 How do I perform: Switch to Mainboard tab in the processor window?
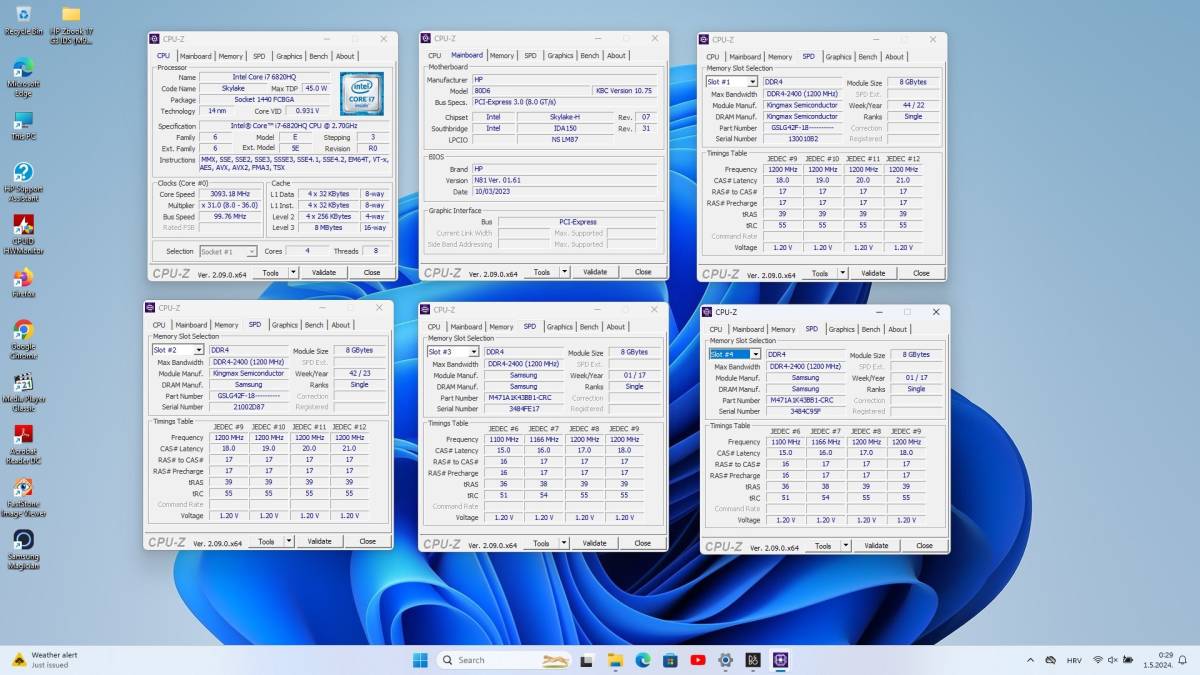(x=195, y=56)
